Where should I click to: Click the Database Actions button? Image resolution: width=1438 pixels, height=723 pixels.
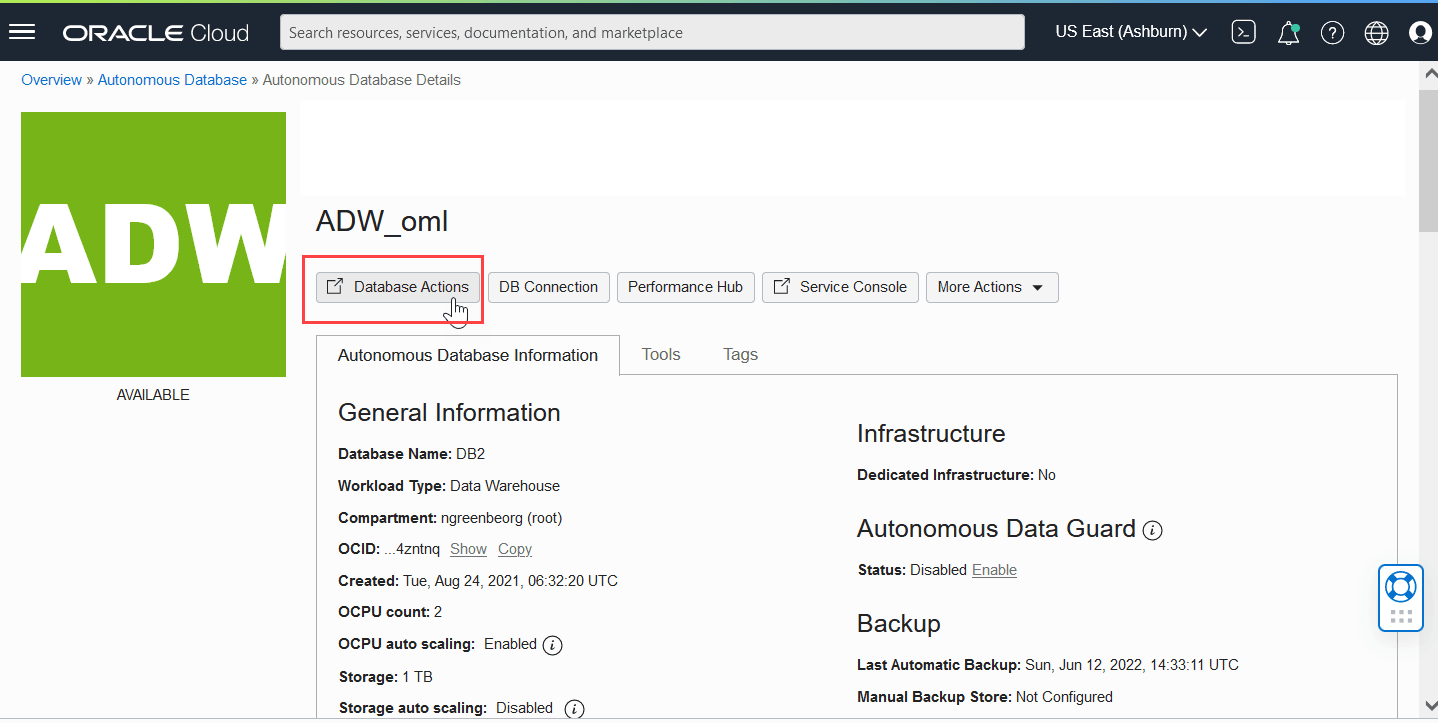(395, 287)
